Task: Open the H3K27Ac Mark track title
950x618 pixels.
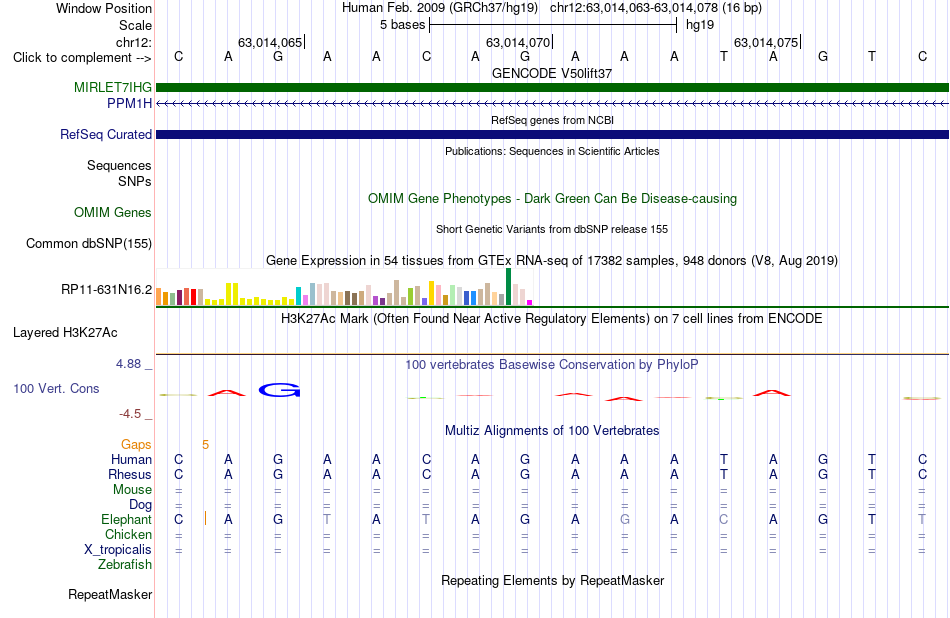Action: tap(552, 319)
